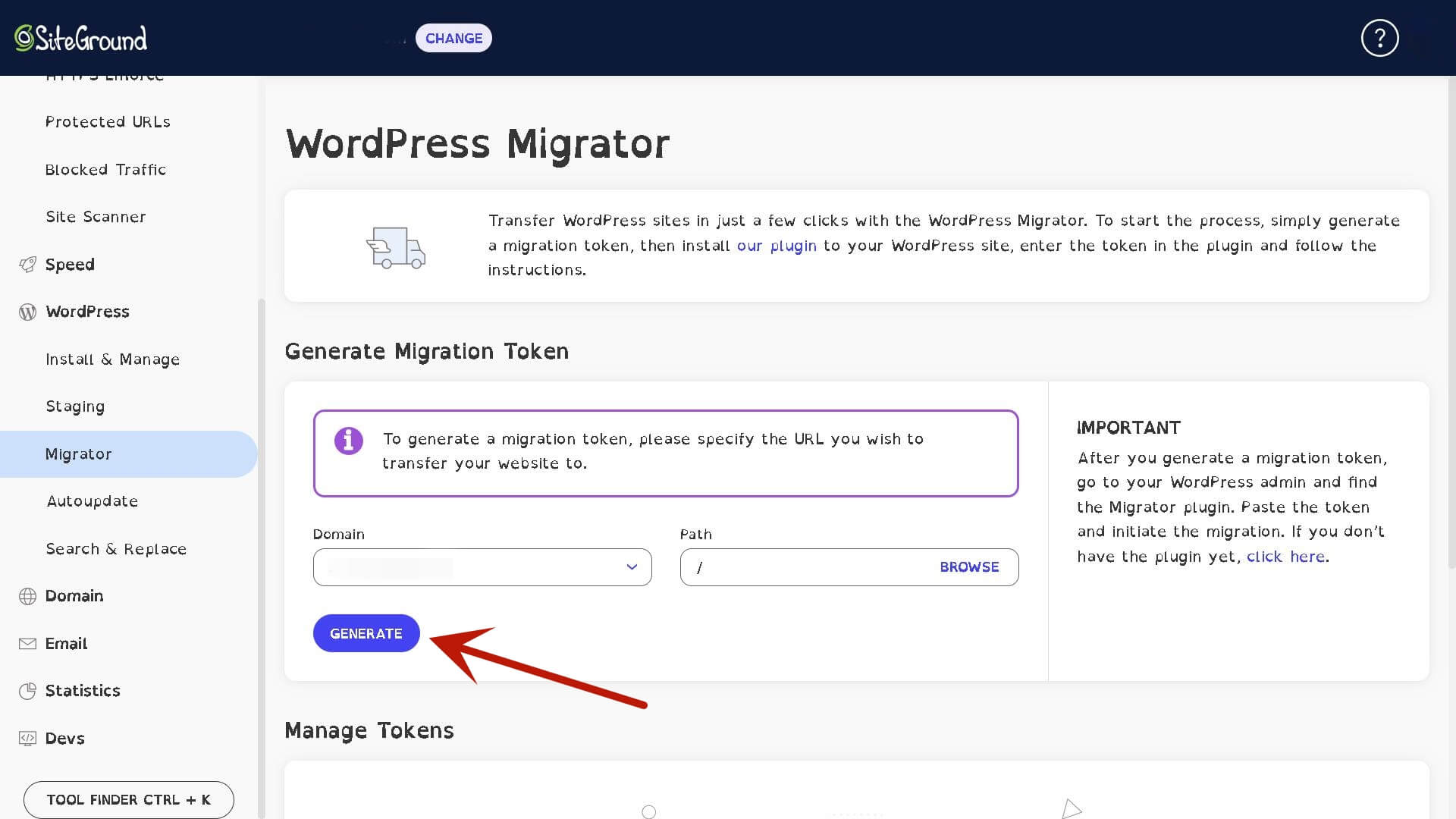Viewport: 1456px width, 819px height.
Task: Expand the Devs section
Action: pos(64,739)
